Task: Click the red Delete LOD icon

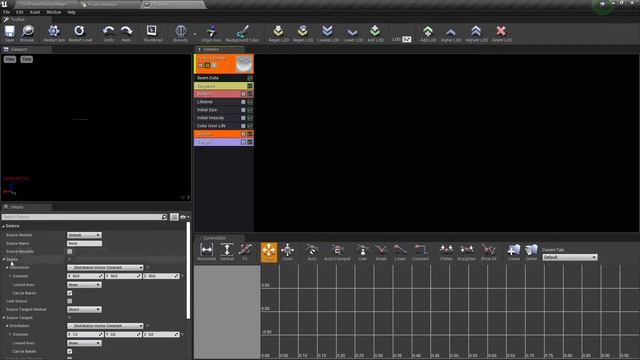Action: point(501,33)
